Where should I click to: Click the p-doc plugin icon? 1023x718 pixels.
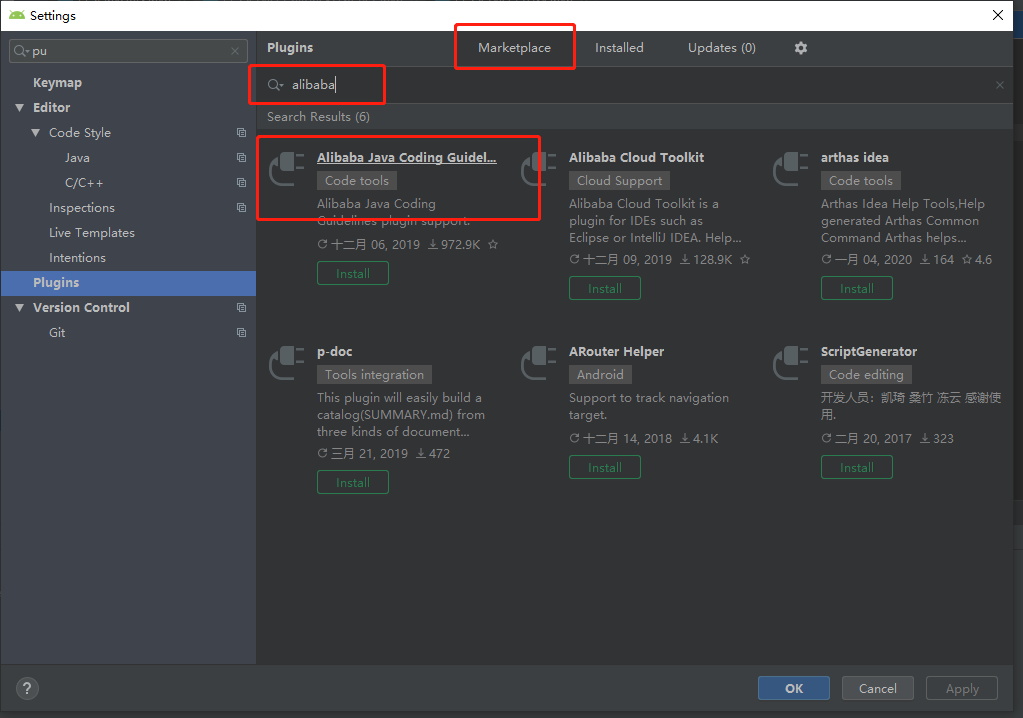287,363
